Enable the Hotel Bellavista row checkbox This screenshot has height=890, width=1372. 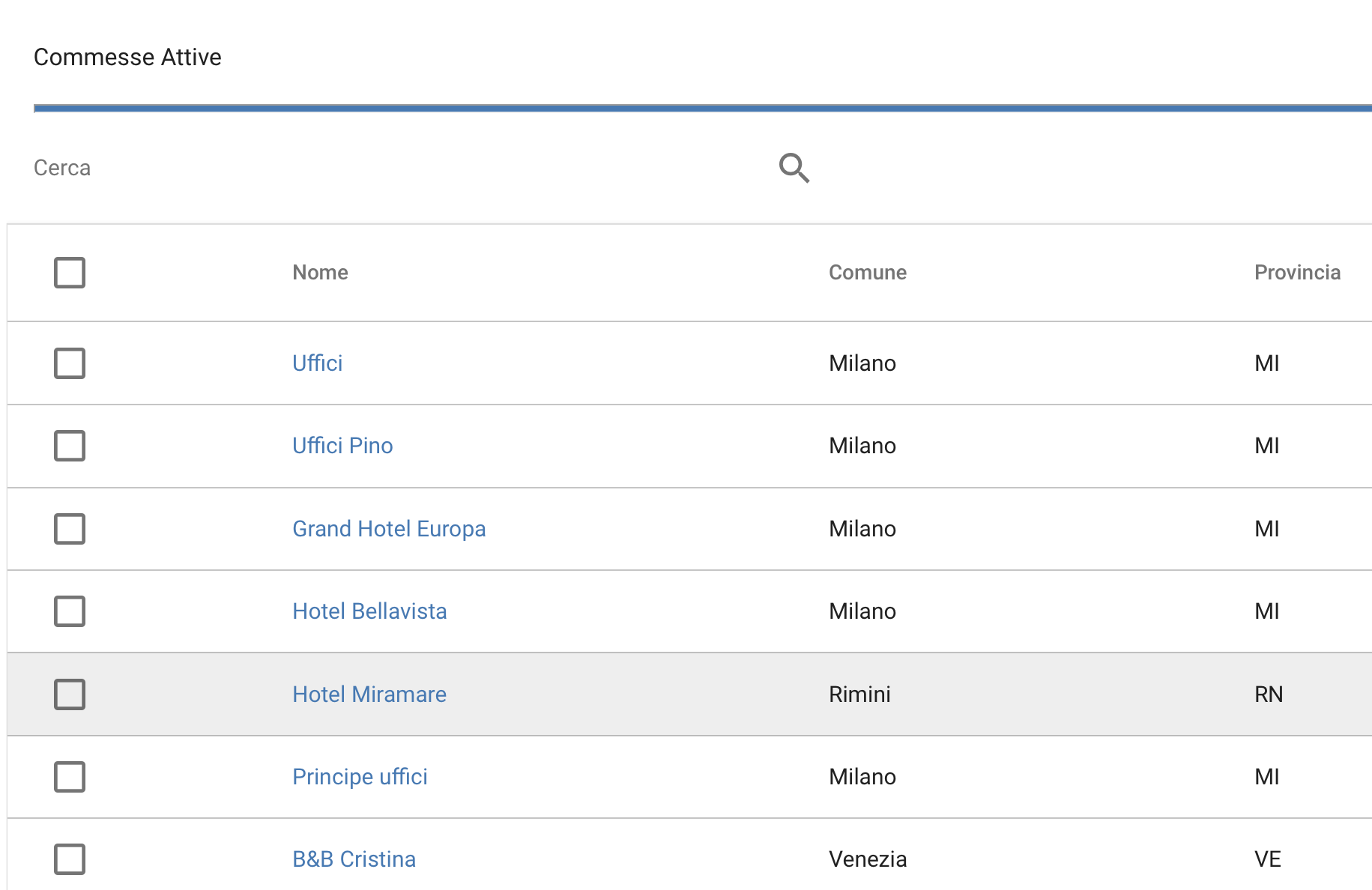(70, 611)
